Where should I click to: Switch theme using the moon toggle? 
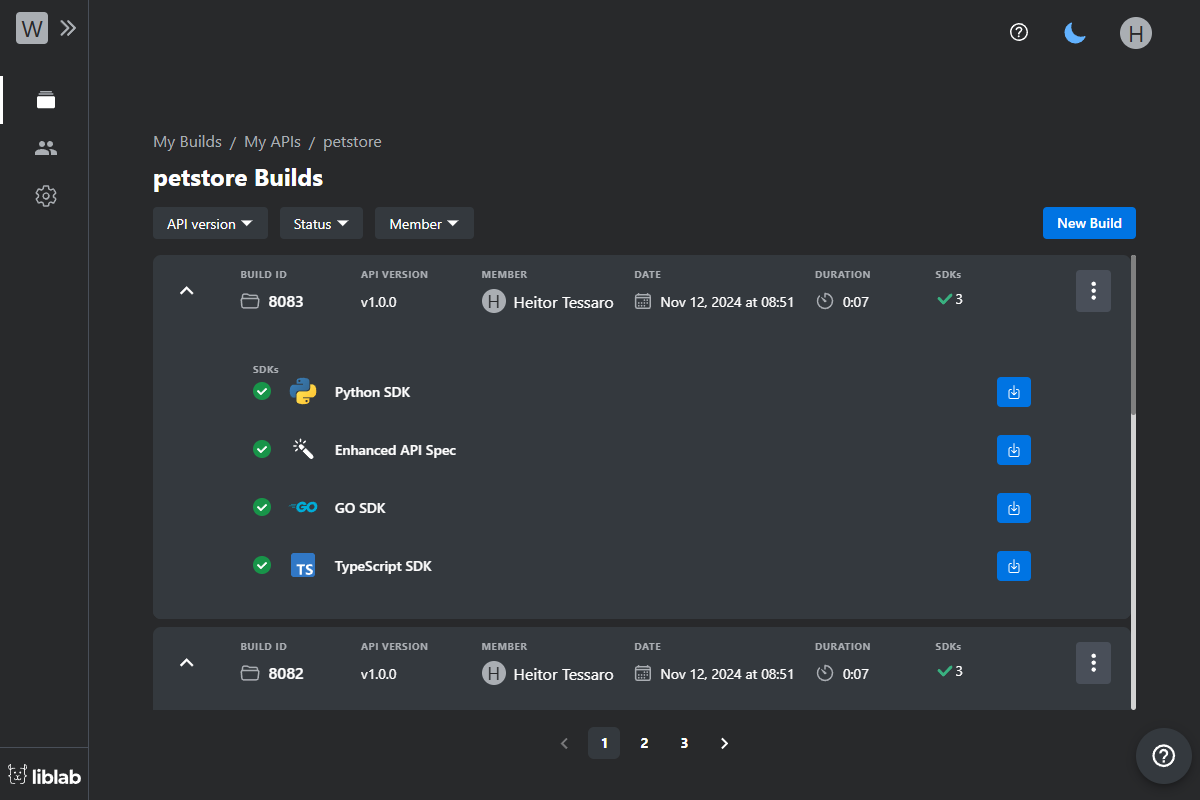pyautogui.click(x=1074, y=33)
